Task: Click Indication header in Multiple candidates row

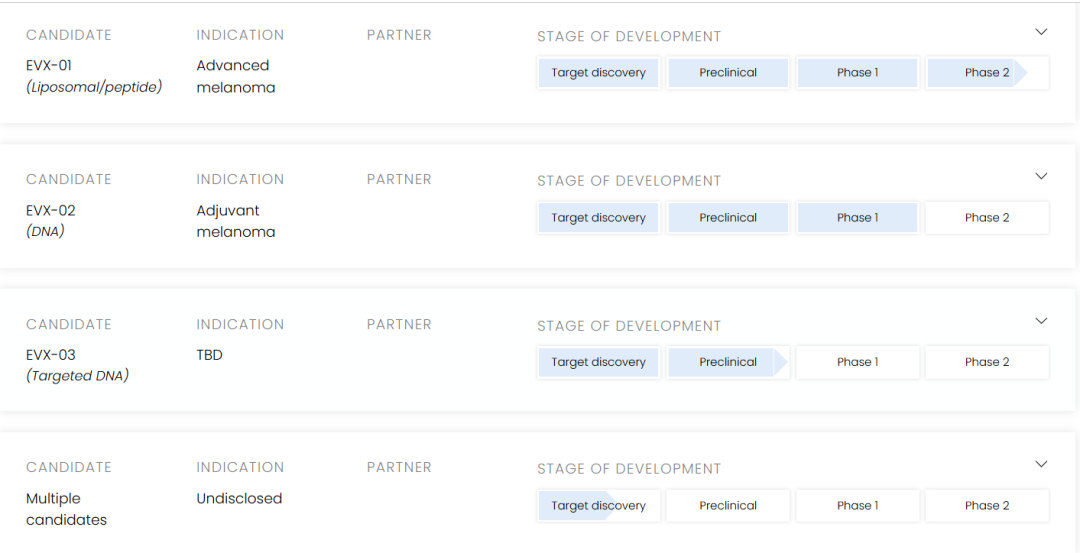Action: tap(240, 467)
